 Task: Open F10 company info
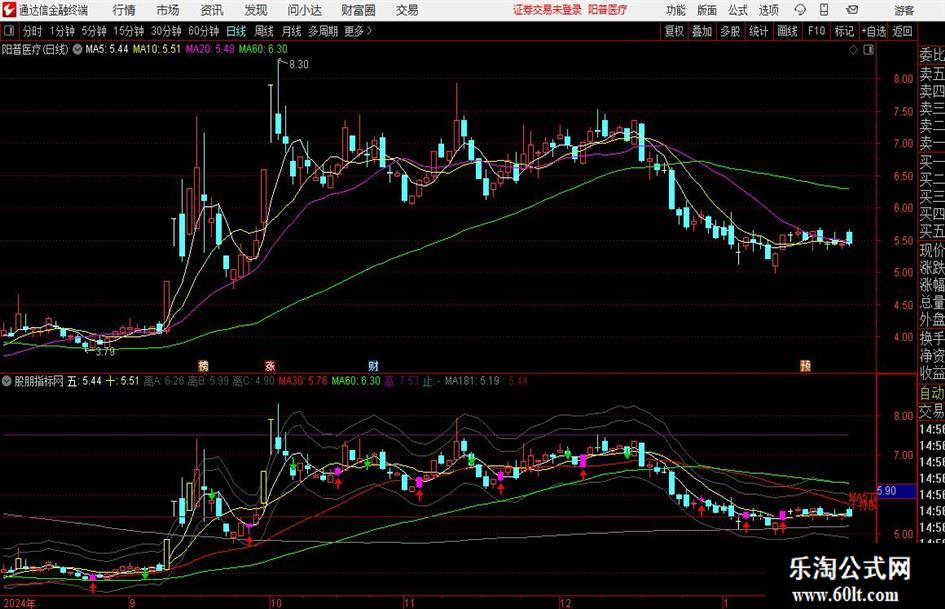(816, 31)
